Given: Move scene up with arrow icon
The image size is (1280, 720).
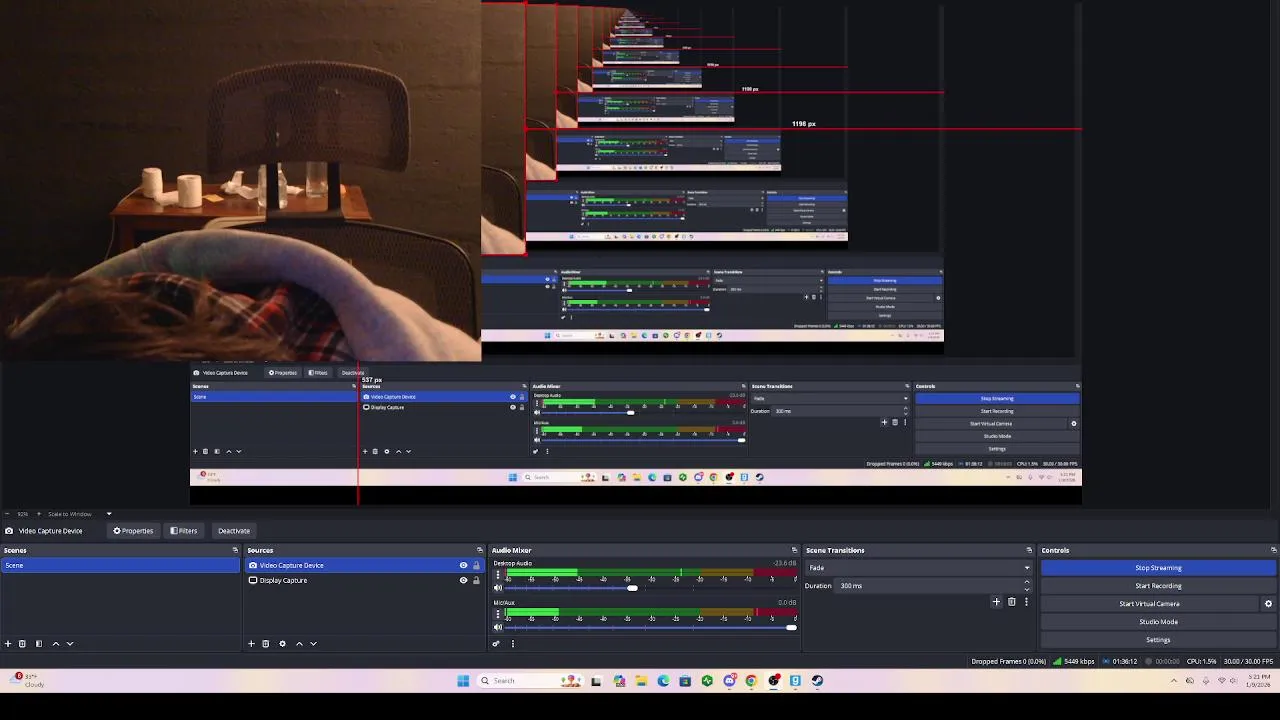Looking at the screenshot, I should click(56, 644).
